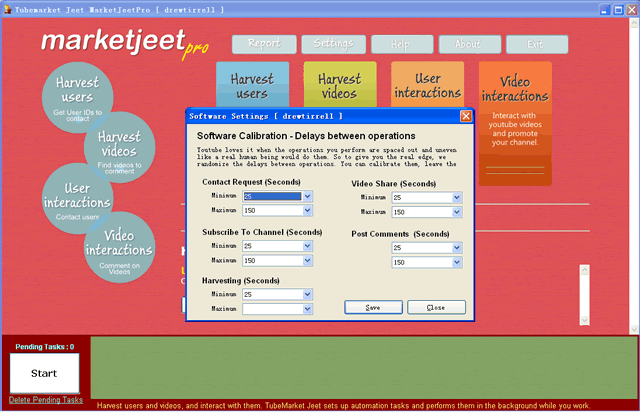The height and width of the screenshot is (412, 640).
Task: Click the Harvest videos circle icon
Action: point(120,147)
